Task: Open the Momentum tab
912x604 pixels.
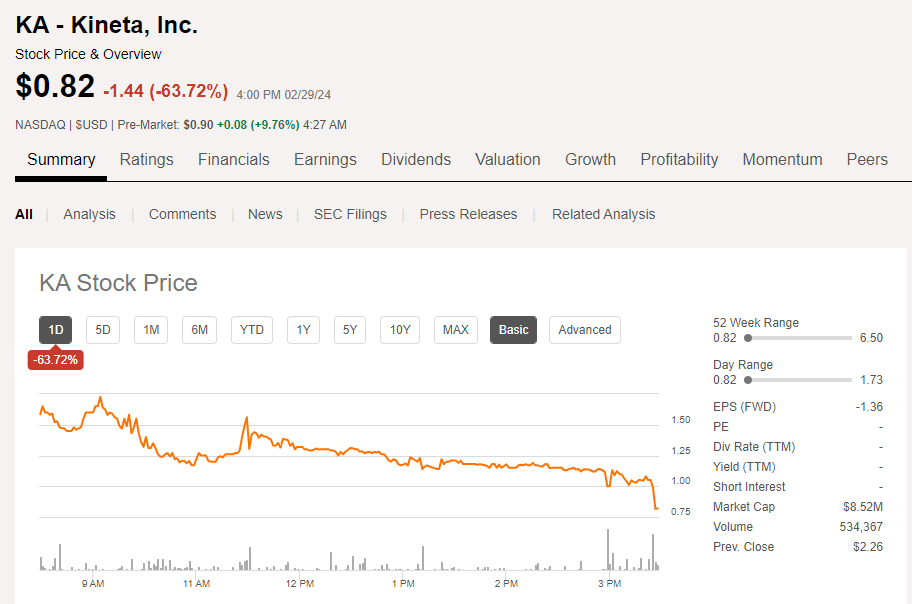Action: click(782, 159)
